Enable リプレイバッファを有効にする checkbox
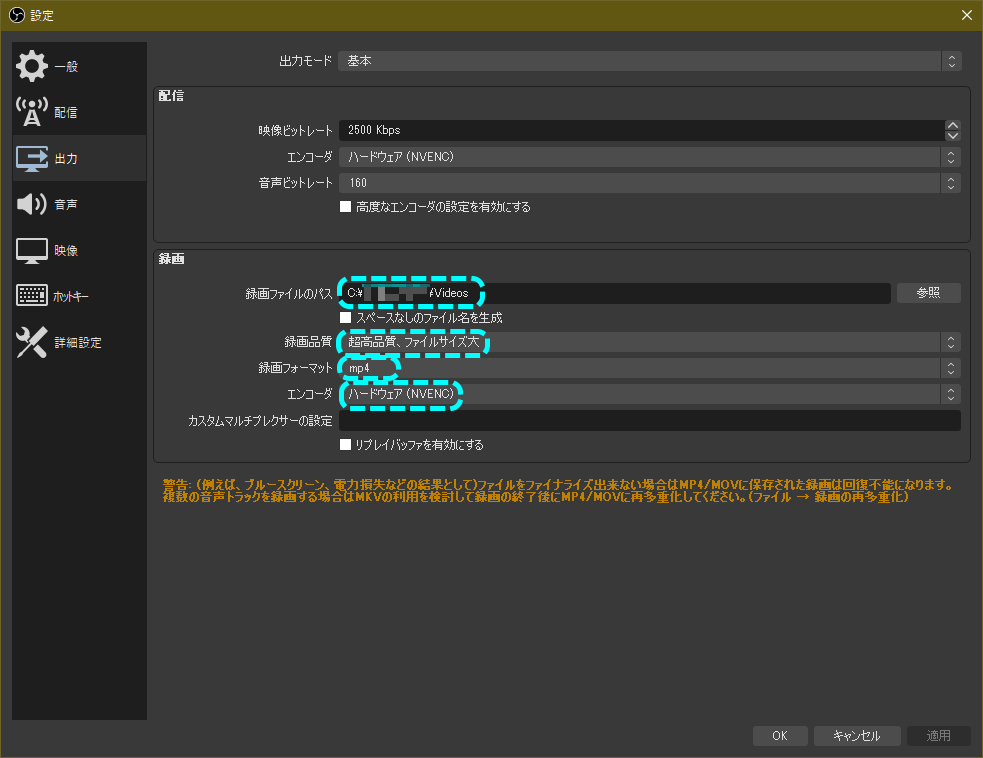983x758 pixels. click(x=345, y=445)
